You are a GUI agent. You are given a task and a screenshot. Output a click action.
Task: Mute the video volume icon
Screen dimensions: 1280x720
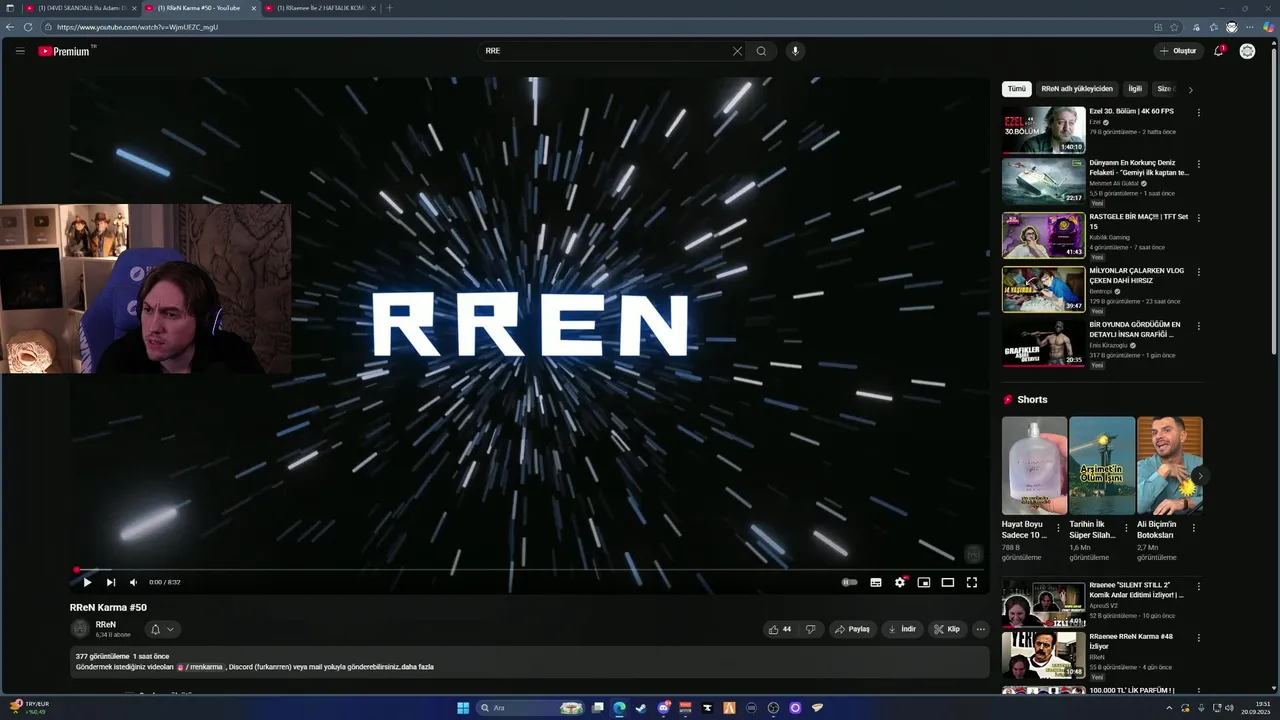click(x=133, y=582)
